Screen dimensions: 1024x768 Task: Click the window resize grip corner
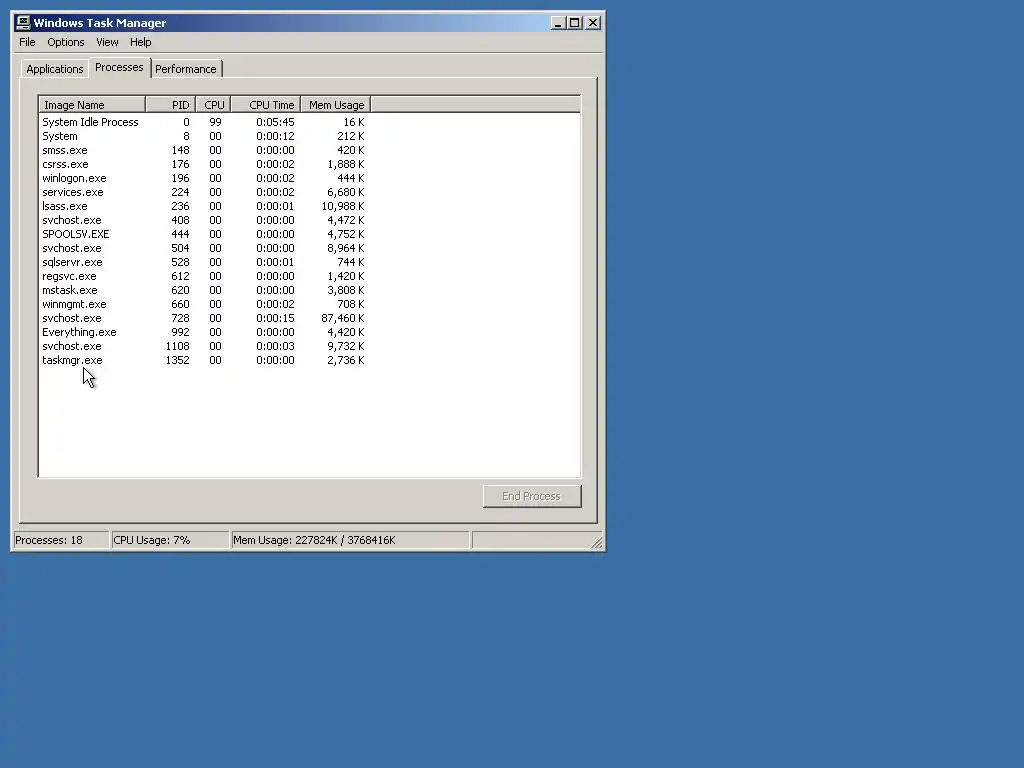tap(597, 543)
